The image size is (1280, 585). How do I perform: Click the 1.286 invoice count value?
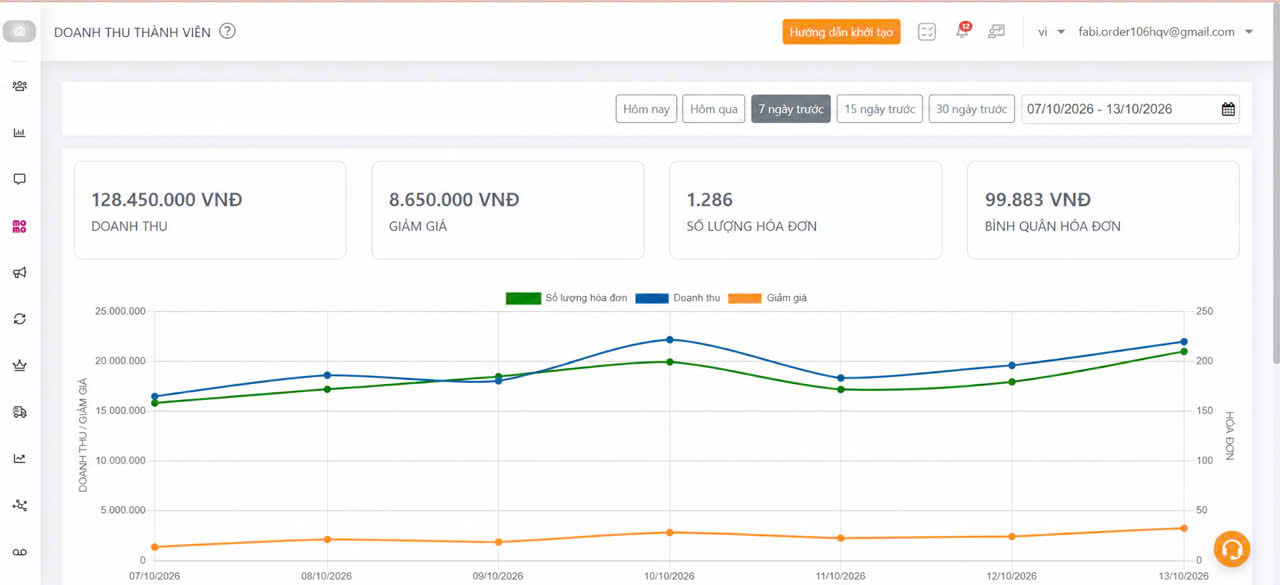point(710,200)
